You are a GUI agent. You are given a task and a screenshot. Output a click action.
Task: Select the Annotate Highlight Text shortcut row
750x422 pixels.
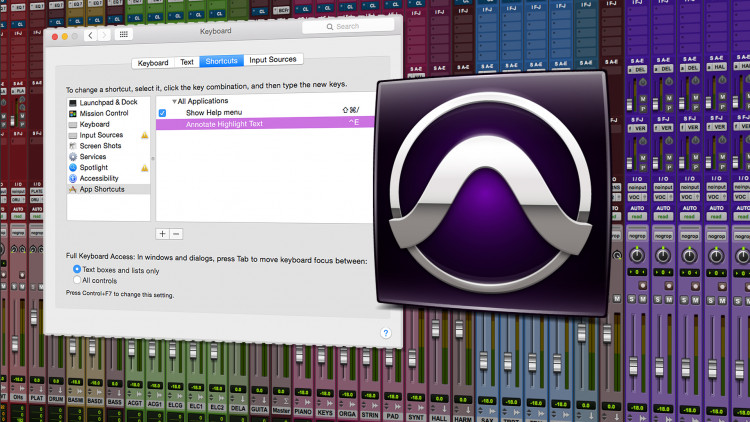pos(265,123)
